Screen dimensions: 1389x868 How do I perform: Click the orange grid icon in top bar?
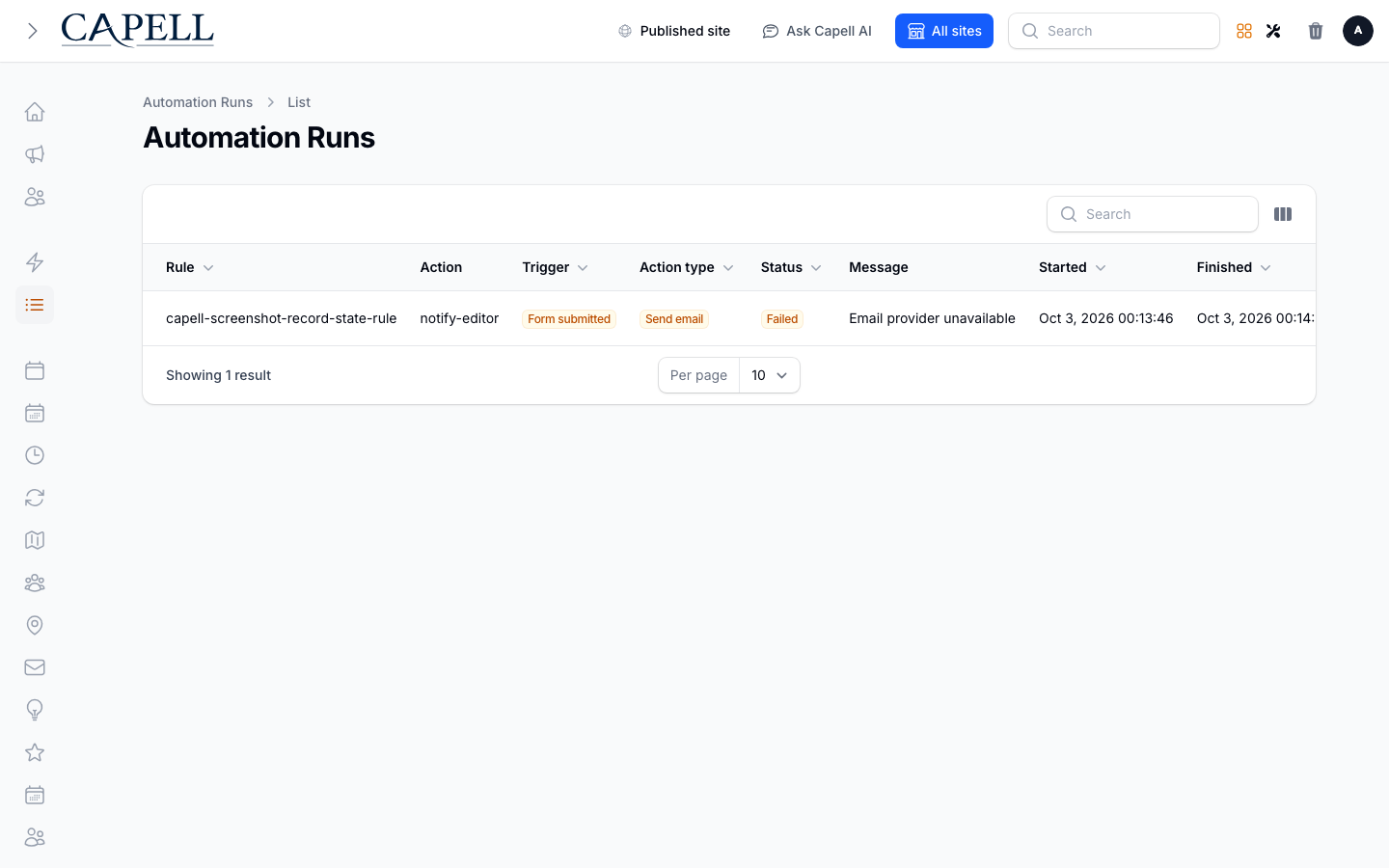point(1244,31)
